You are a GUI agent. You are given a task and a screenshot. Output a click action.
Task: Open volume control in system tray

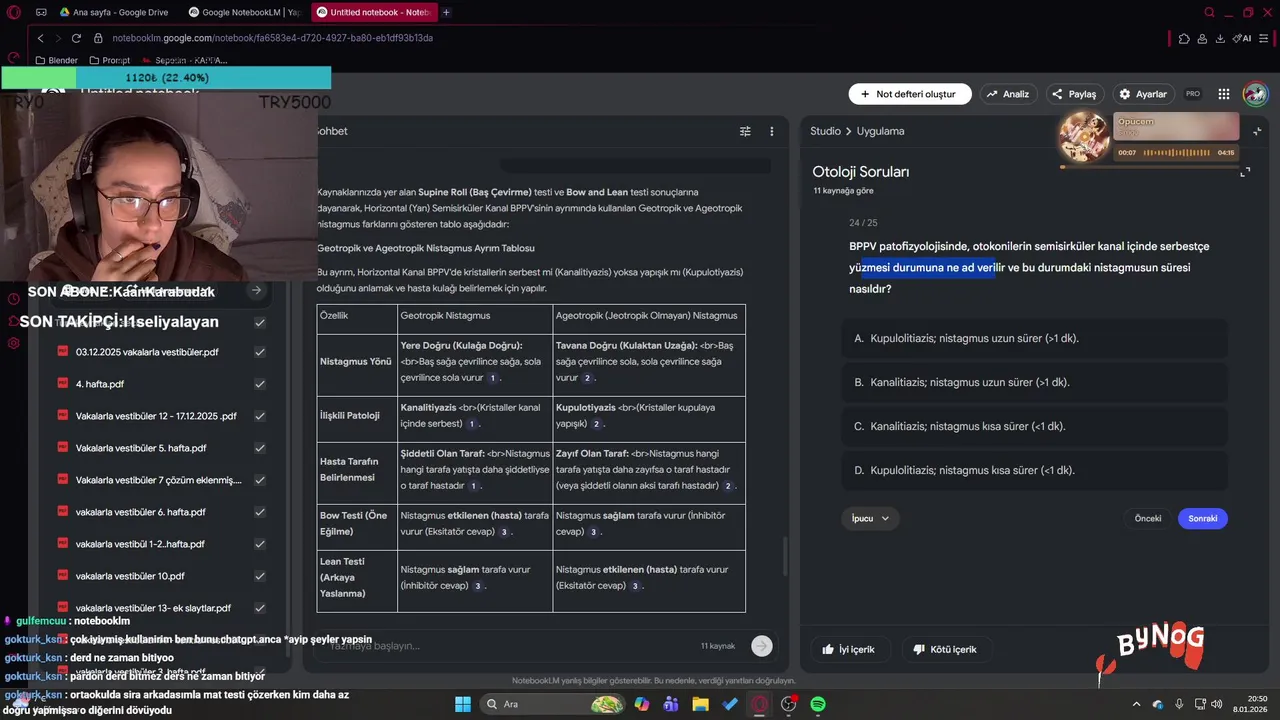click(x=1217, y=704)
